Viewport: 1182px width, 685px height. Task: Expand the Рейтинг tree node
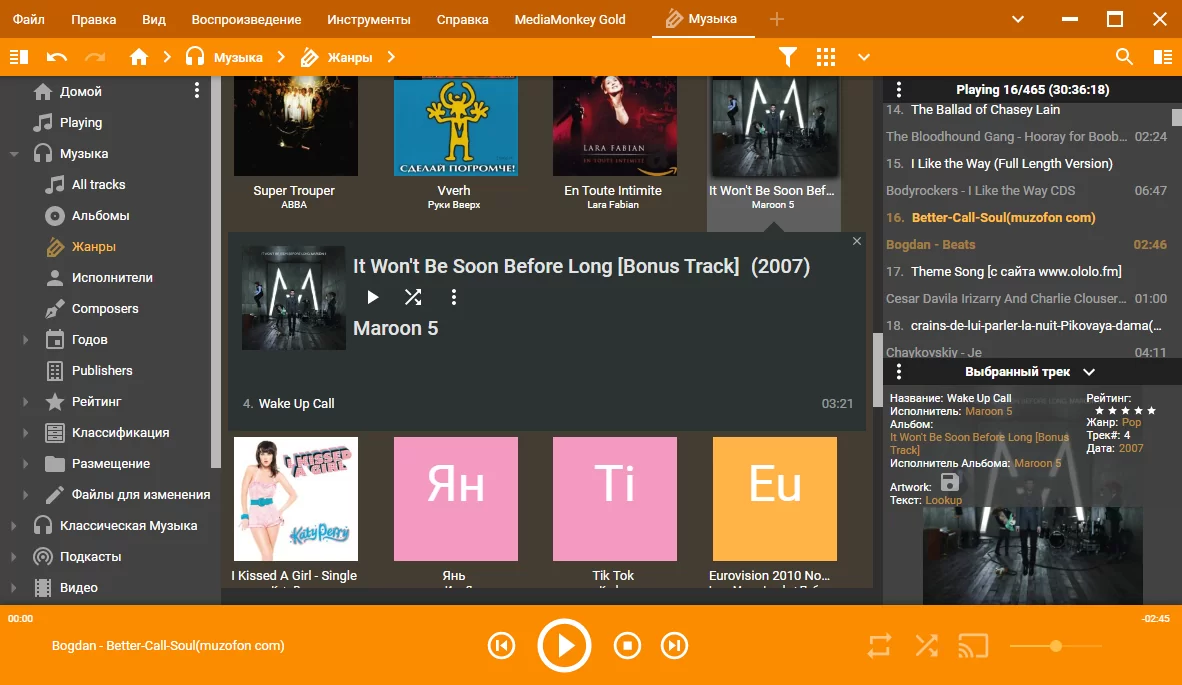(26, 402)
